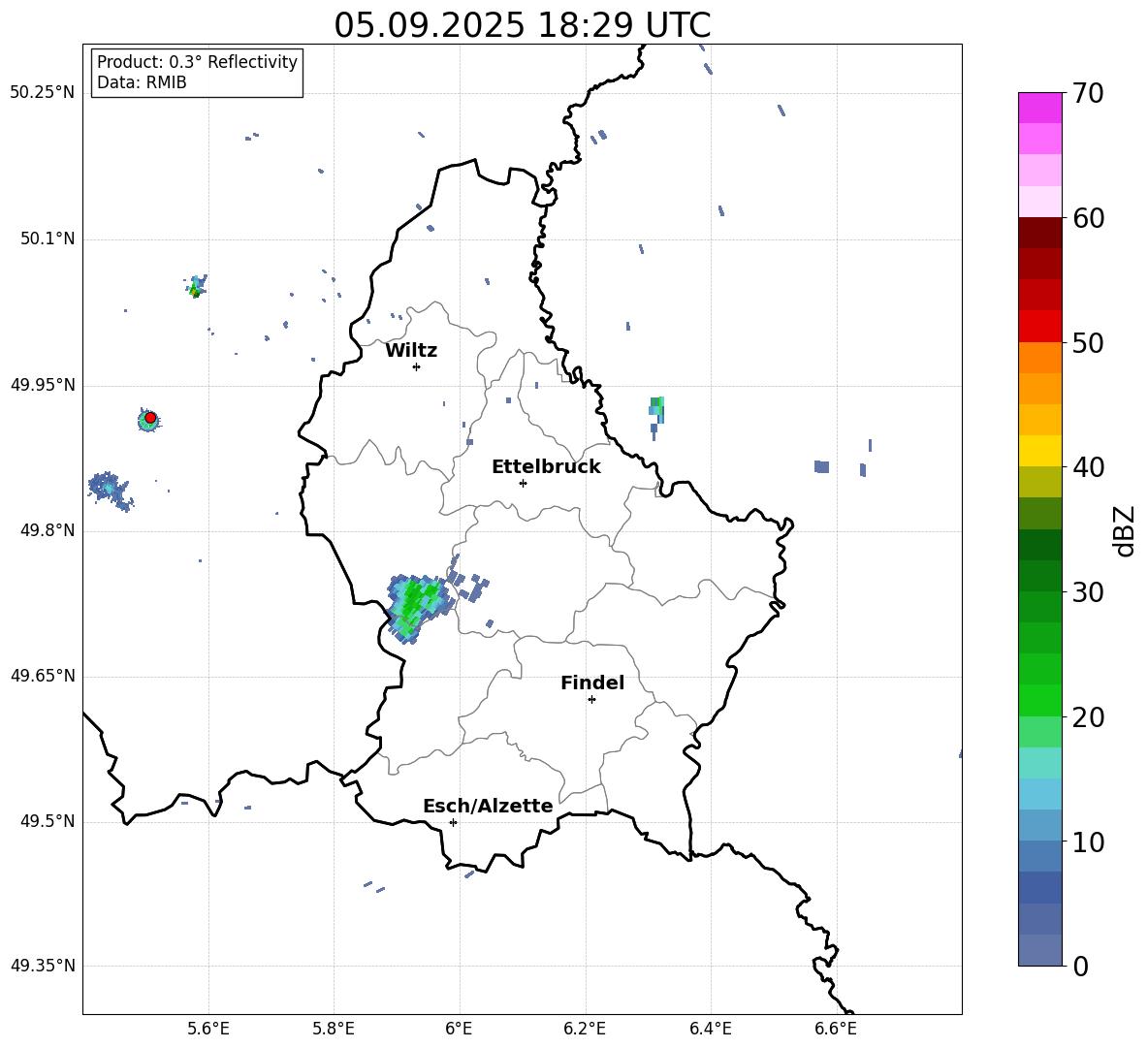Click the 5.6°E longitude label
This screenshot has height=1048, width=1148.
point(208,1029)
